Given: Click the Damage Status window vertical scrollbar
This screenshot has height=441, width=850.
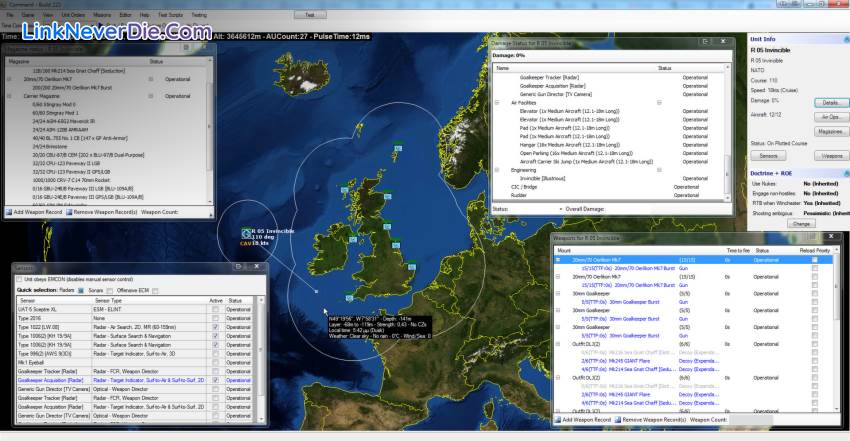Looking at the screenshot, I should coord(727,132).
